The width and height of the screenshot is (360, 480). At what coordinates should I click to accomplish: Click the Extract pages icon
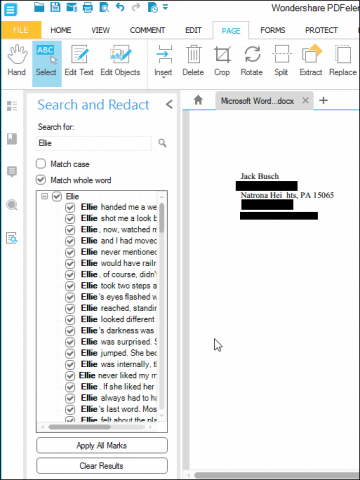pos(311,61)
